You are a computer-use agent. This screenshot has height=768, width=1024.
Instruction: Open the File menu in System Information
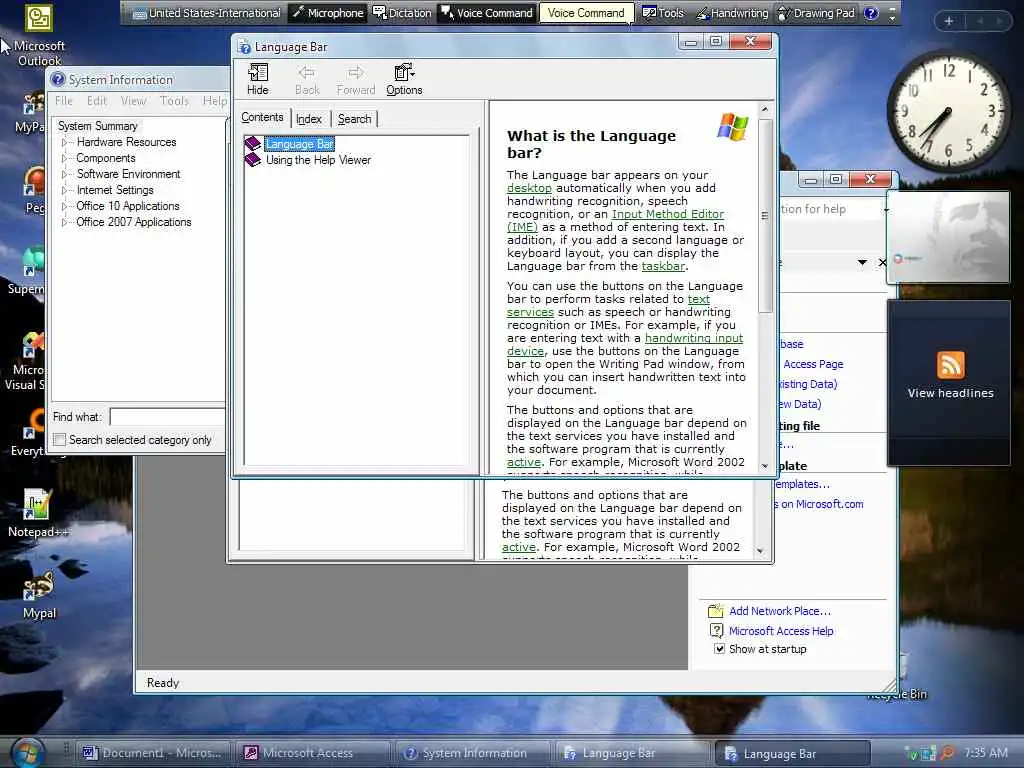(63, 101)
